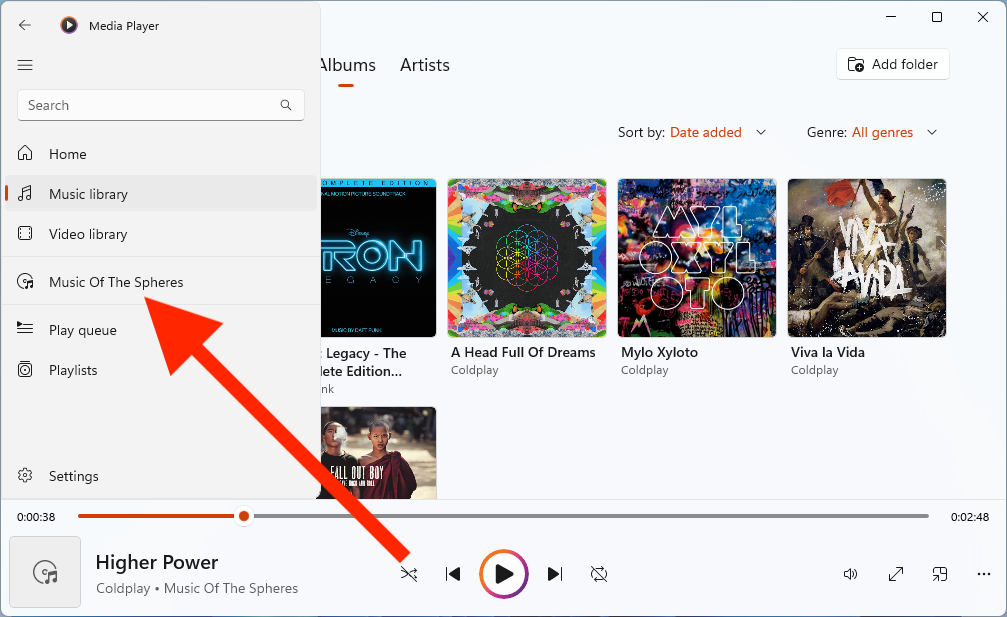This screenshot has height=617, width=1007.
Task: Toggle Repeat mode off or on
Action: [599, 573]
